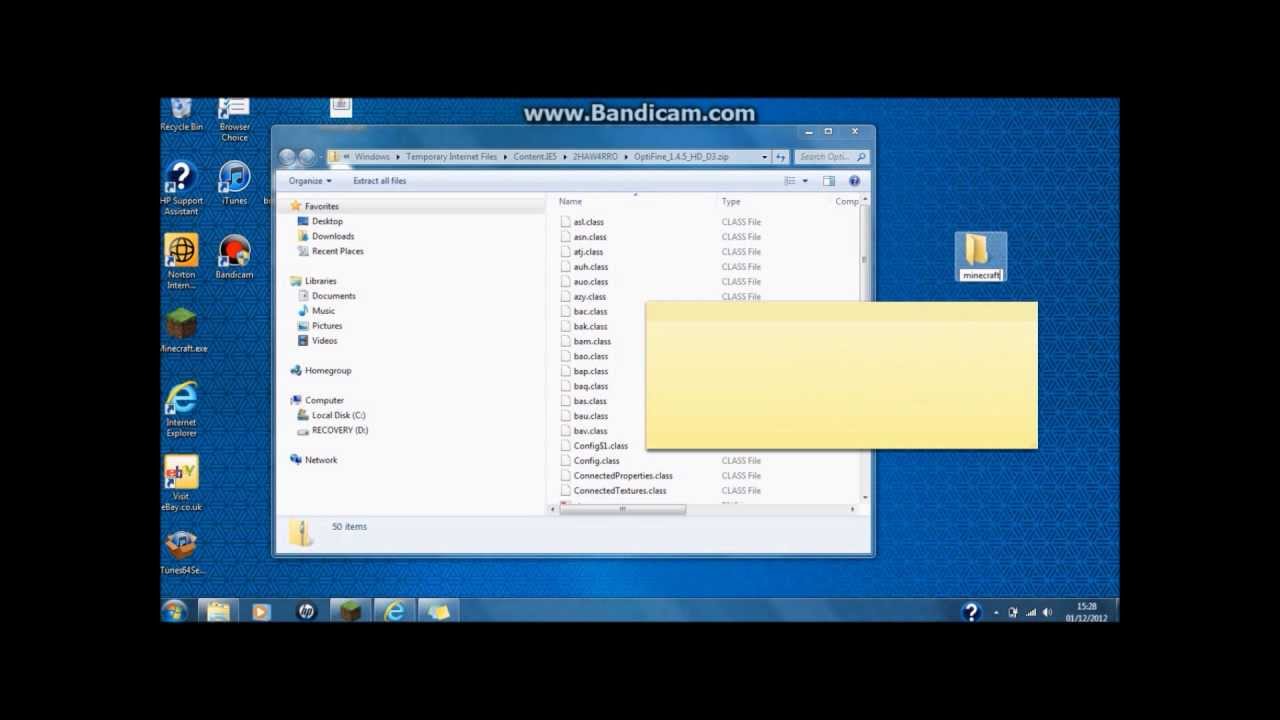Click the OptiFine zip breadcrumb segment
Screen dimensions: 1280x720
point(681,157)
